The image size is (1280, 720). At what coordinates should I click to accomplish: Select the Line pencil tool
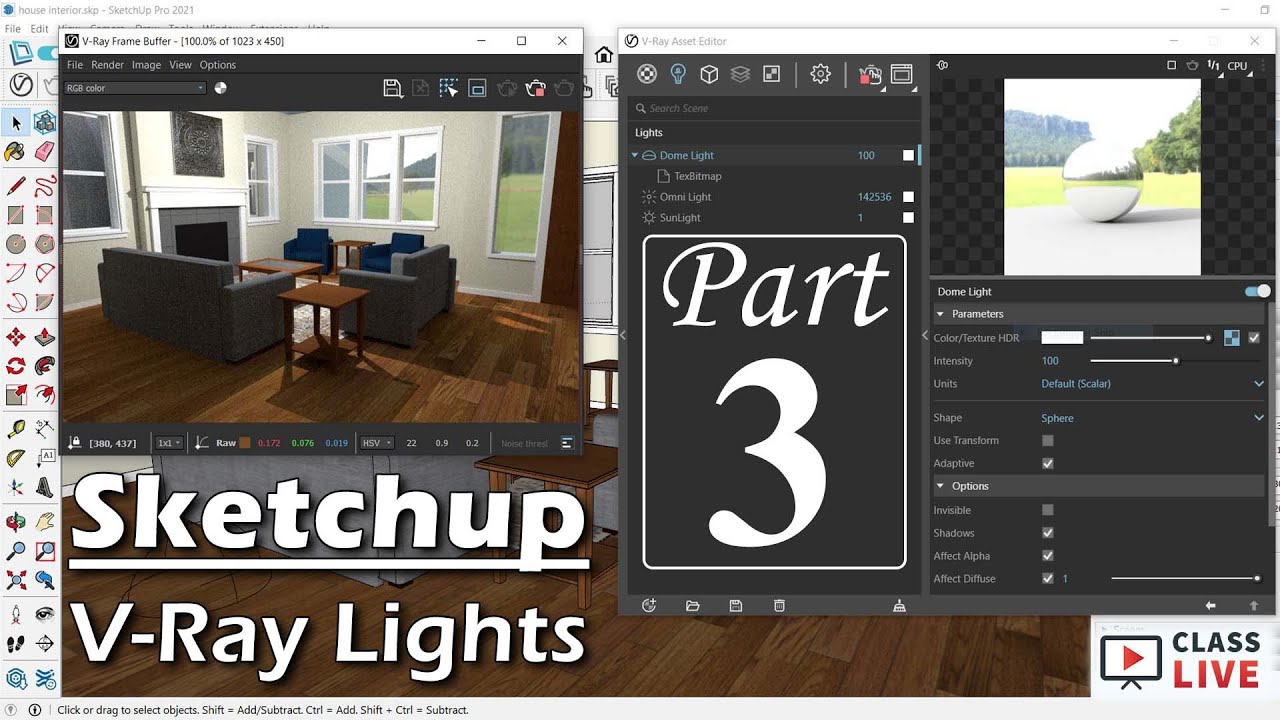click(16, 186)
